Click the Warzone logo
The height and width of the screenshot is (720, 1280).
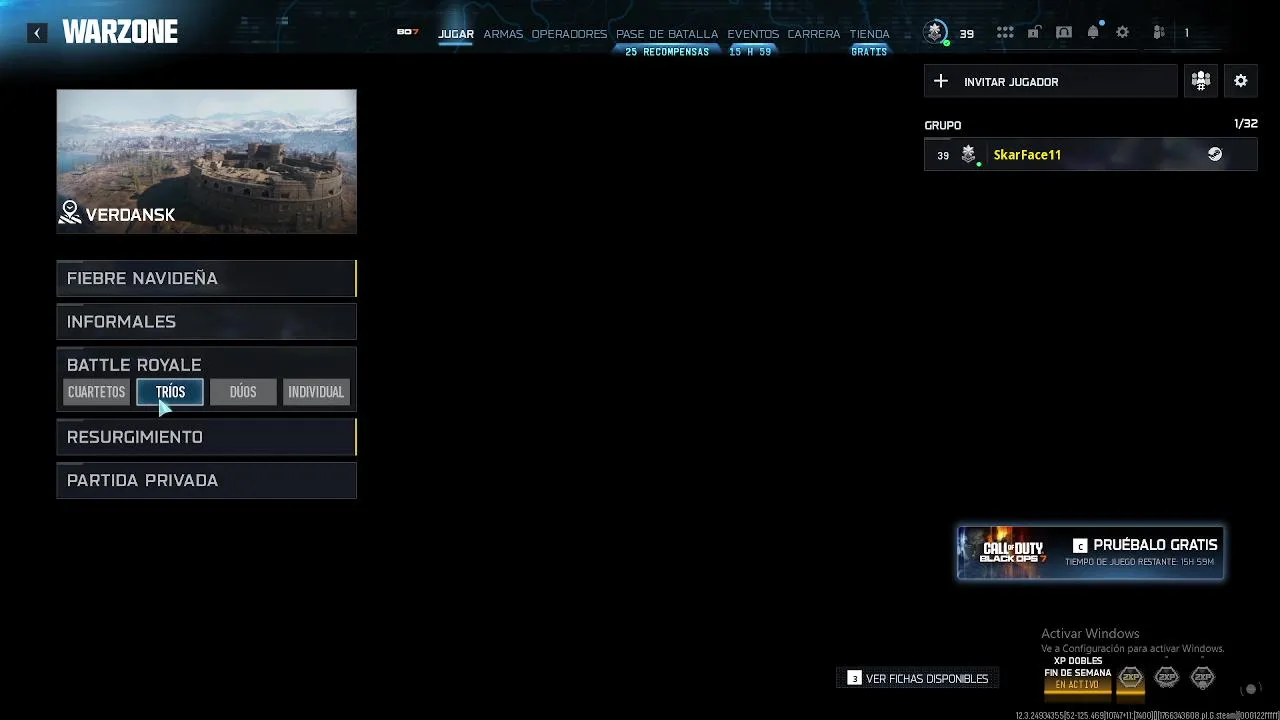120,32
